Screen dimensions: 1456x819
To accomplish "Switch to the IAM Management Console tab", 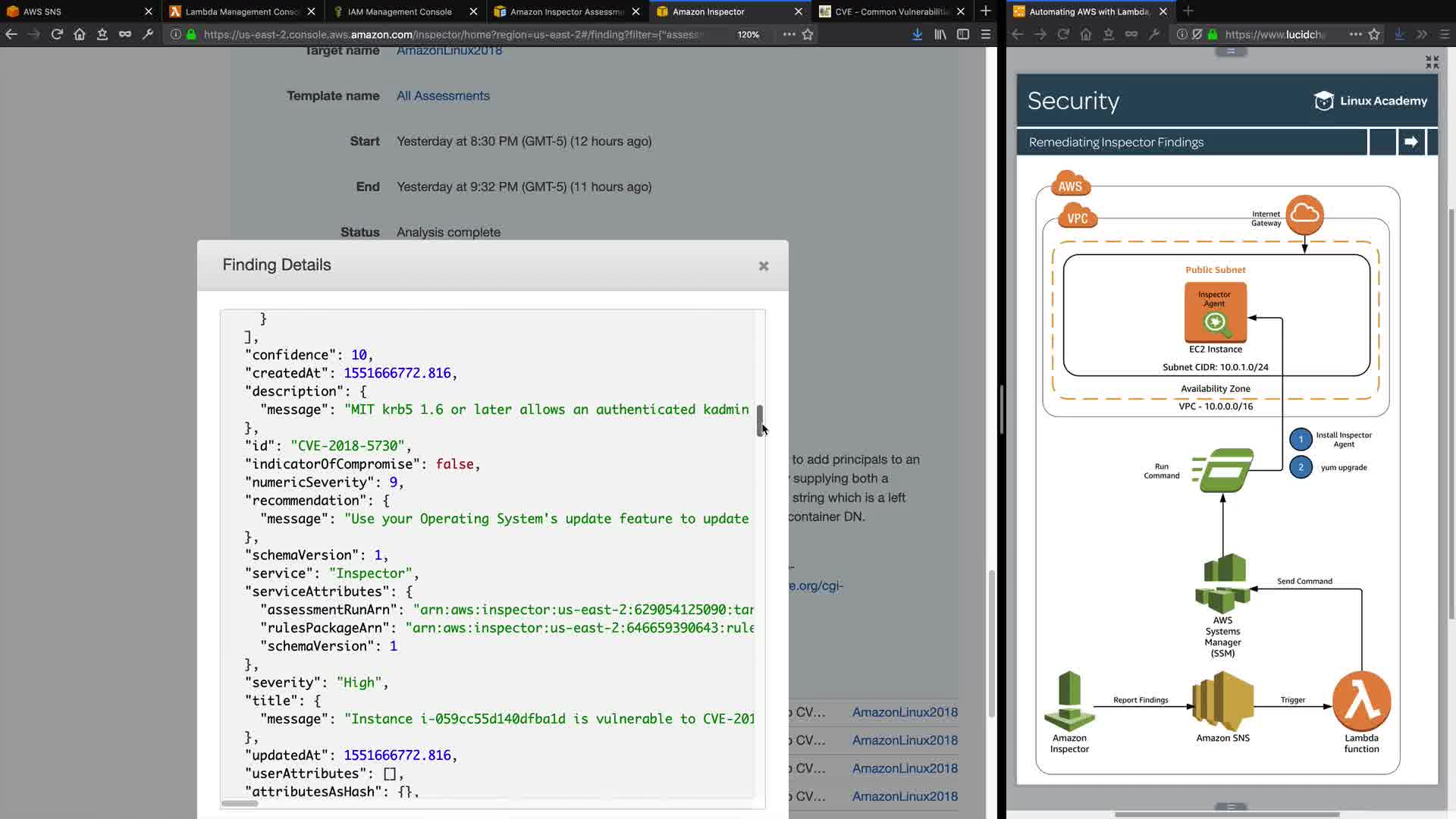I will click(x=399, y=11).
